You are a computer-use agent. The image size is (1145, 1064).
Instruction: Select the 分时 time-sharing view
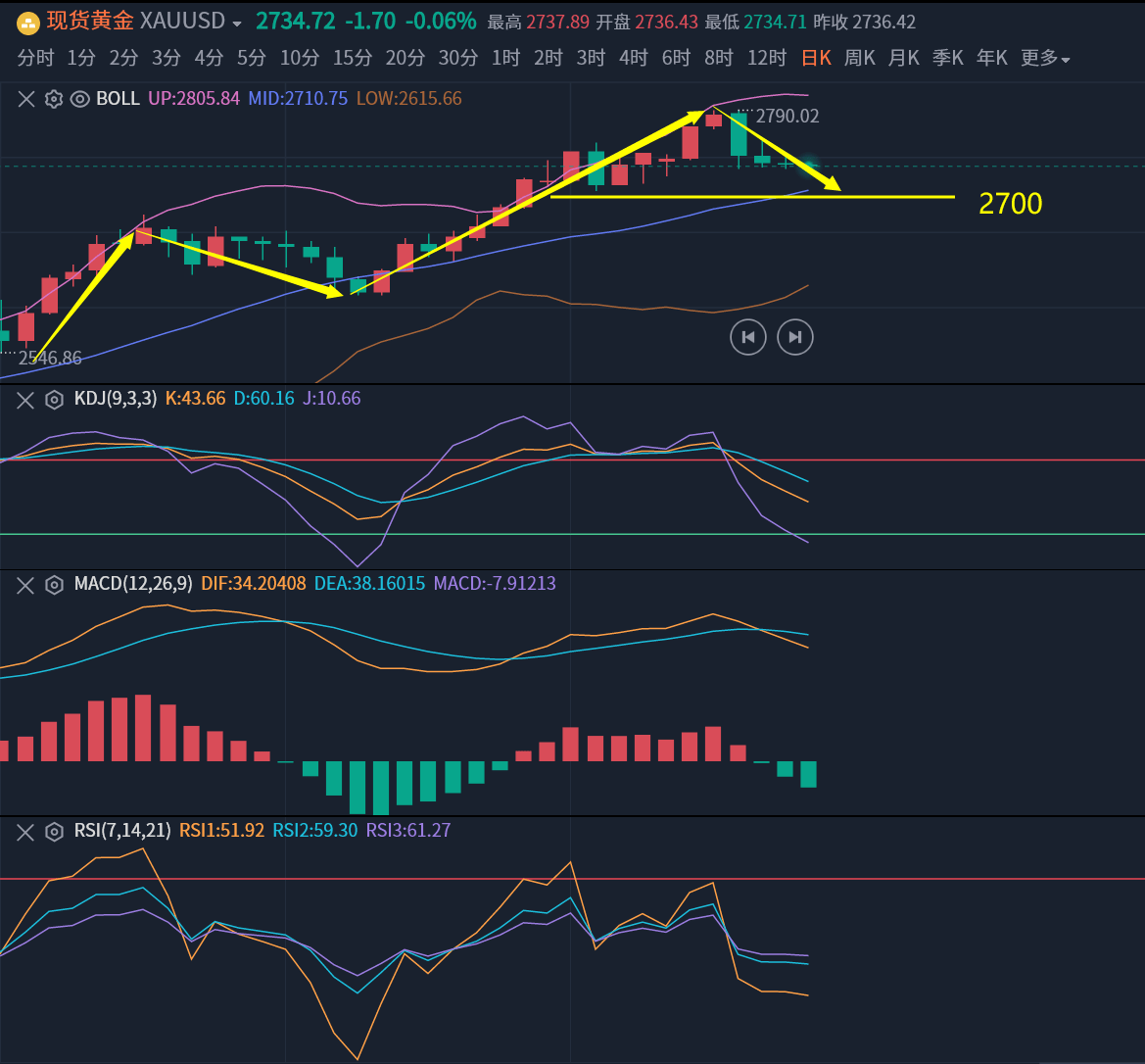click(x=36, y=59)
